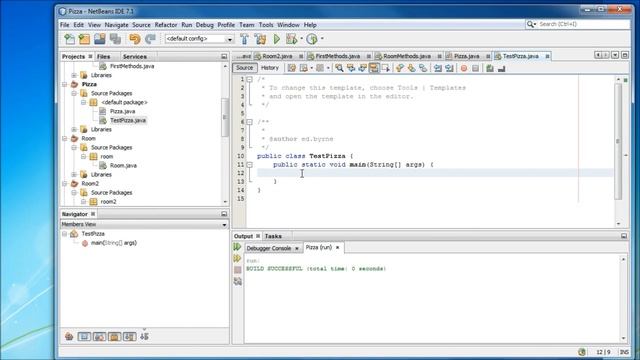Image resolution: width=640 pixels, height=360 pixels.
Task: Collapse the default package node
Action: click(x=83, y=102)
